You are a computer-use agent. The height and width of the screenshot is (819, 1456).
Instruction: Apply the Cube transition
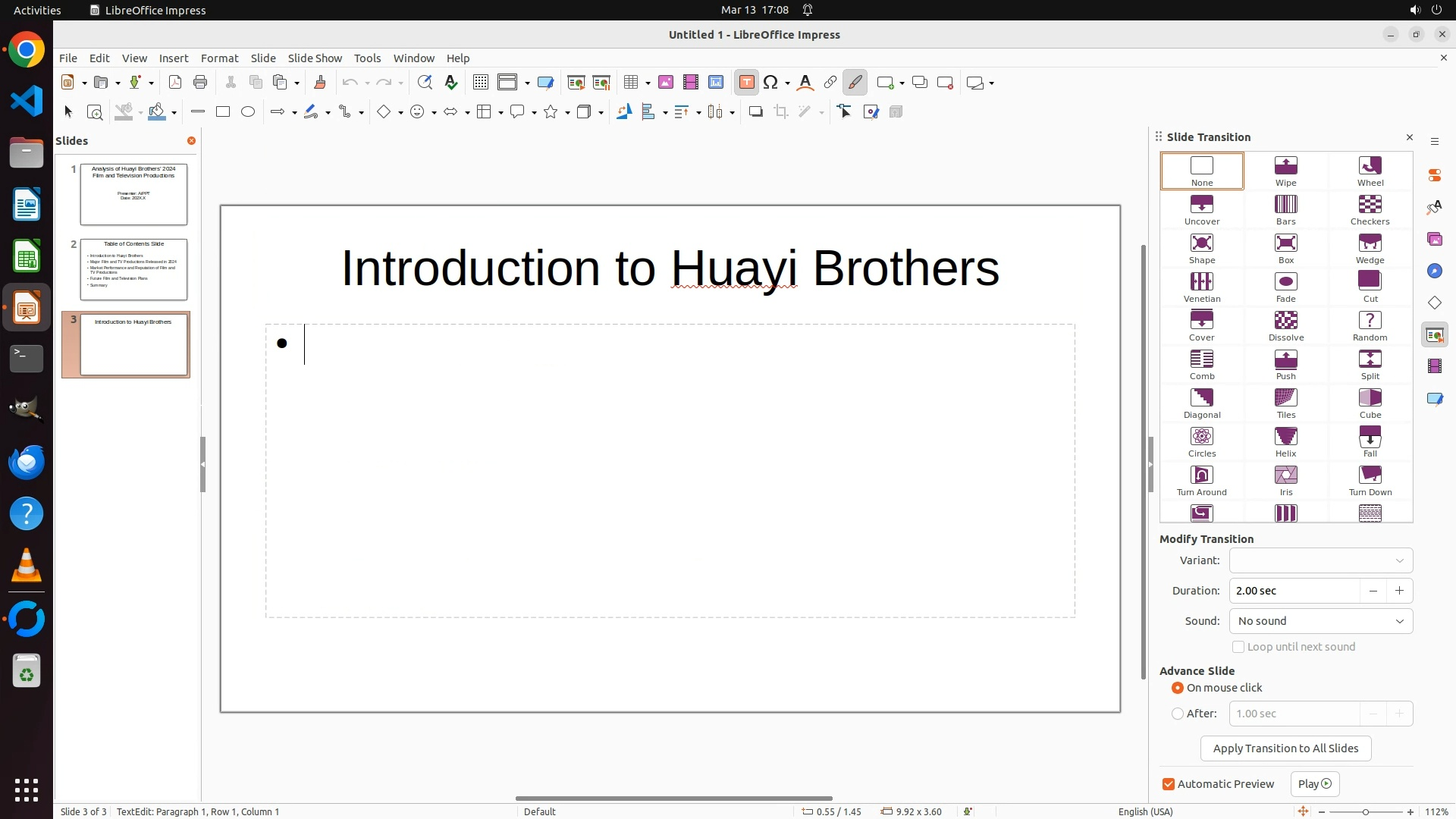pyautogui.click(x=1370, y=403)
